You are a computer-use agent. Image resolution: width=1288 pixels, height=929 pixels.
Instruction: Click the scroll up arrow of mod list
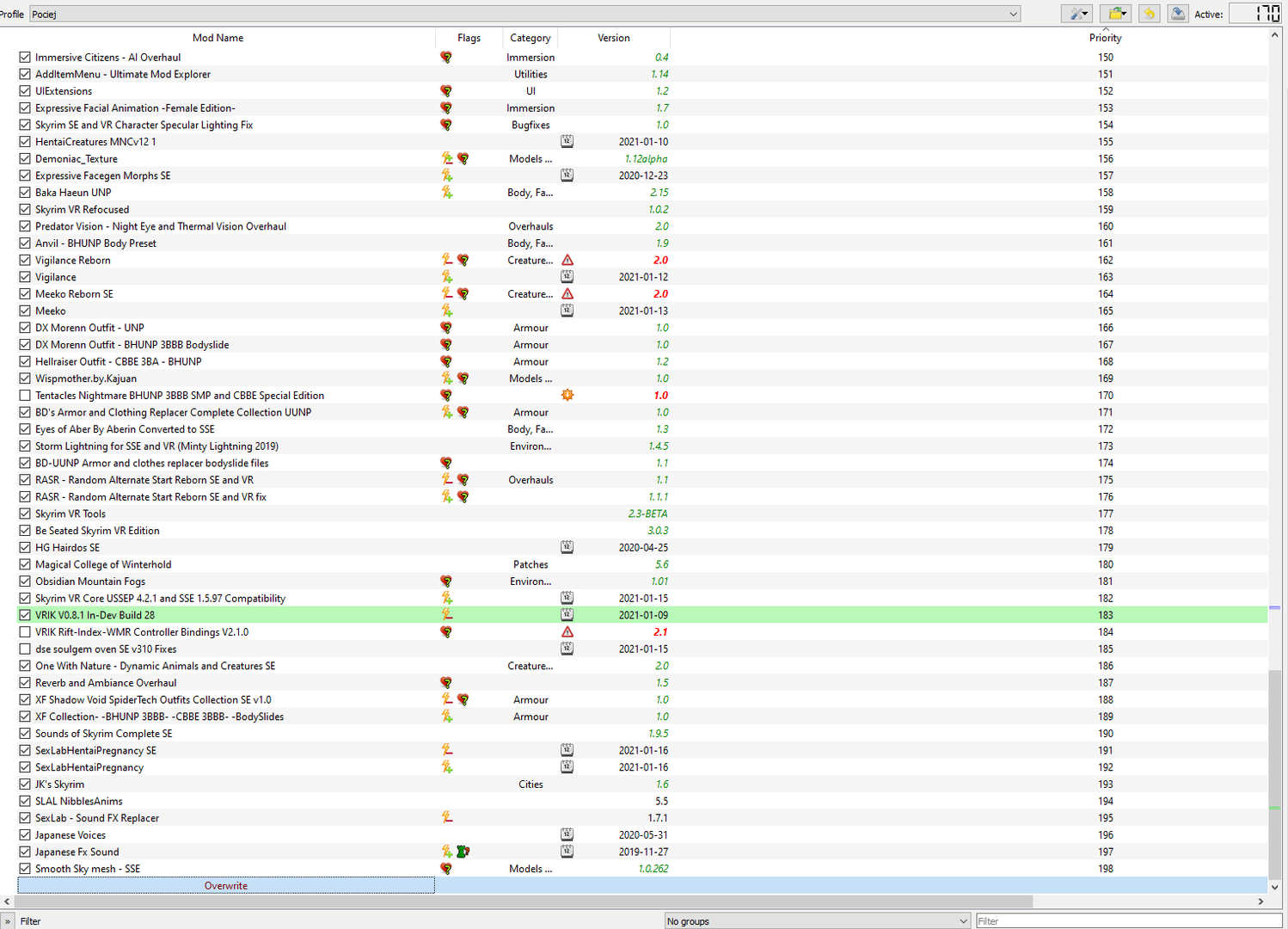[x=1275, y=35]
